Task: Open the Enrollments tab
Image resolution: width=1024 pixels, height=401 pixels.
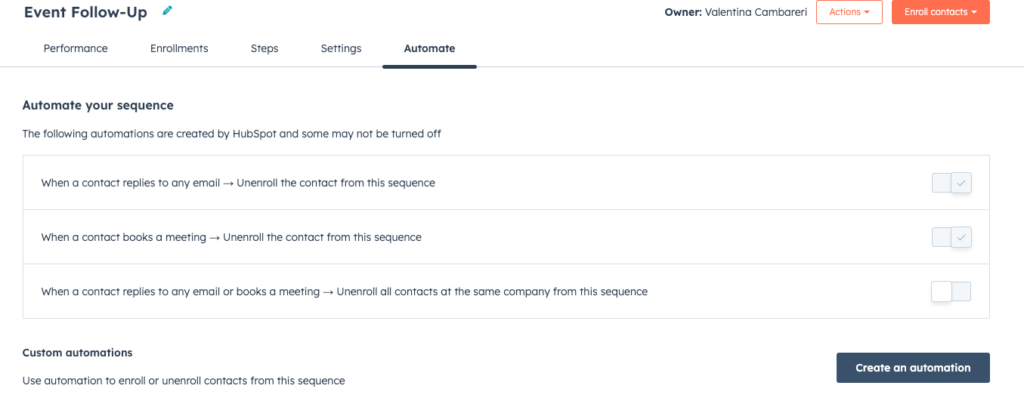Action: [179, 48]
